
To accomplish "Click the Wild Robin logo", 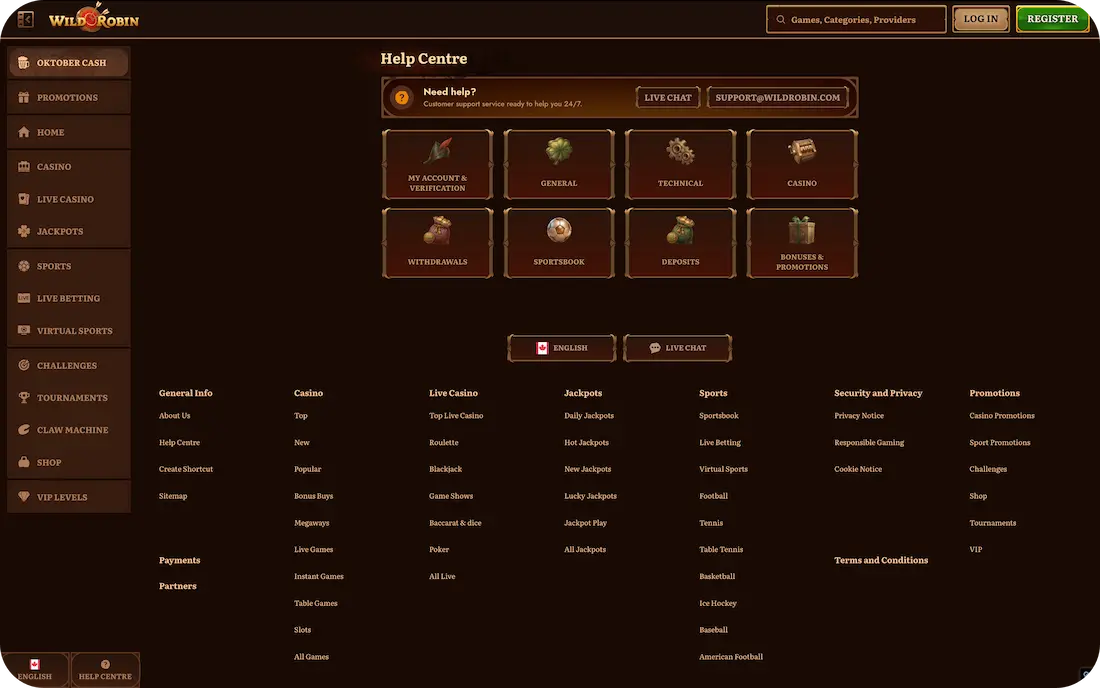I will tap(93, 19).
